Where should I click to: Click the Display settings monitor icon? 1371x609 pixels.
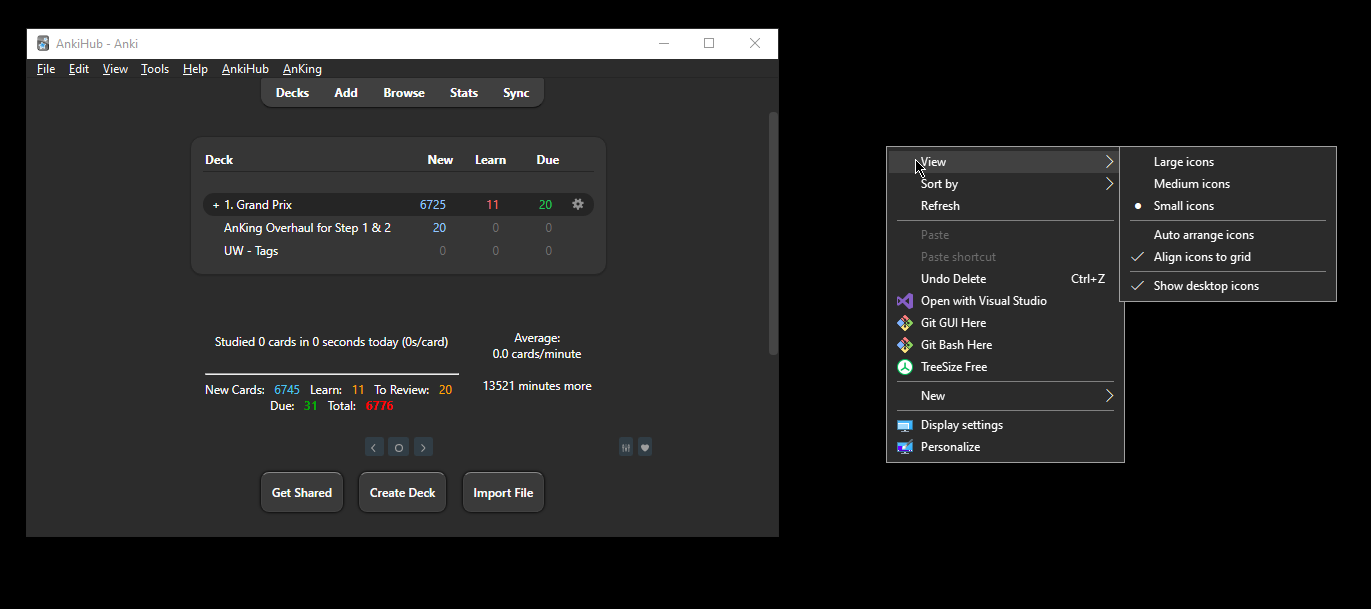[x=904, y=425]
